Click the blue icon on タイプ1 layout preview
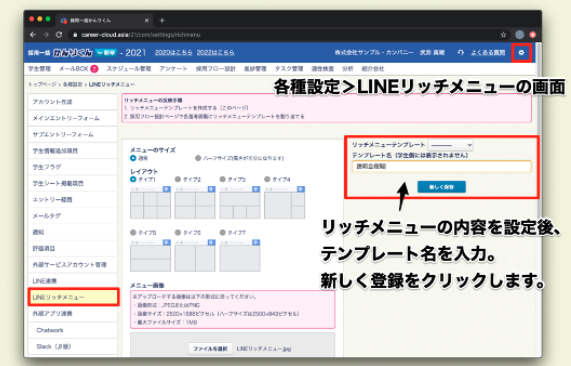Screen dimensions: 571x366 coord(166,189)
